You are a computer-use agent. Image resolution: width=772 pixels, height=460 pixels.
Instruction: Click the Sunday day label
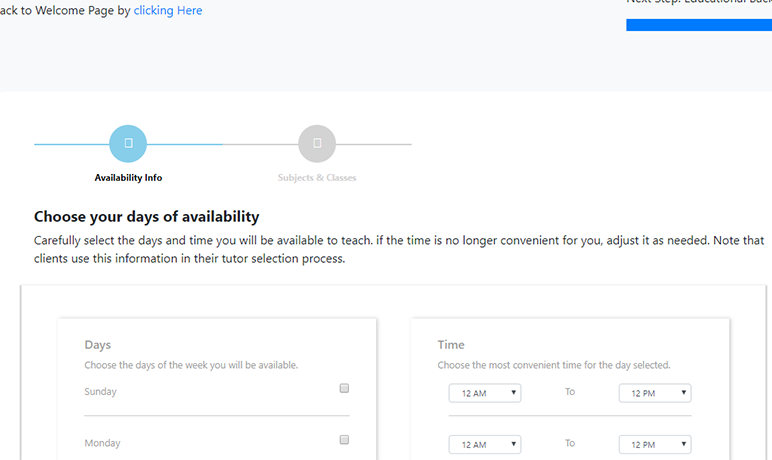tap(100, 392)
